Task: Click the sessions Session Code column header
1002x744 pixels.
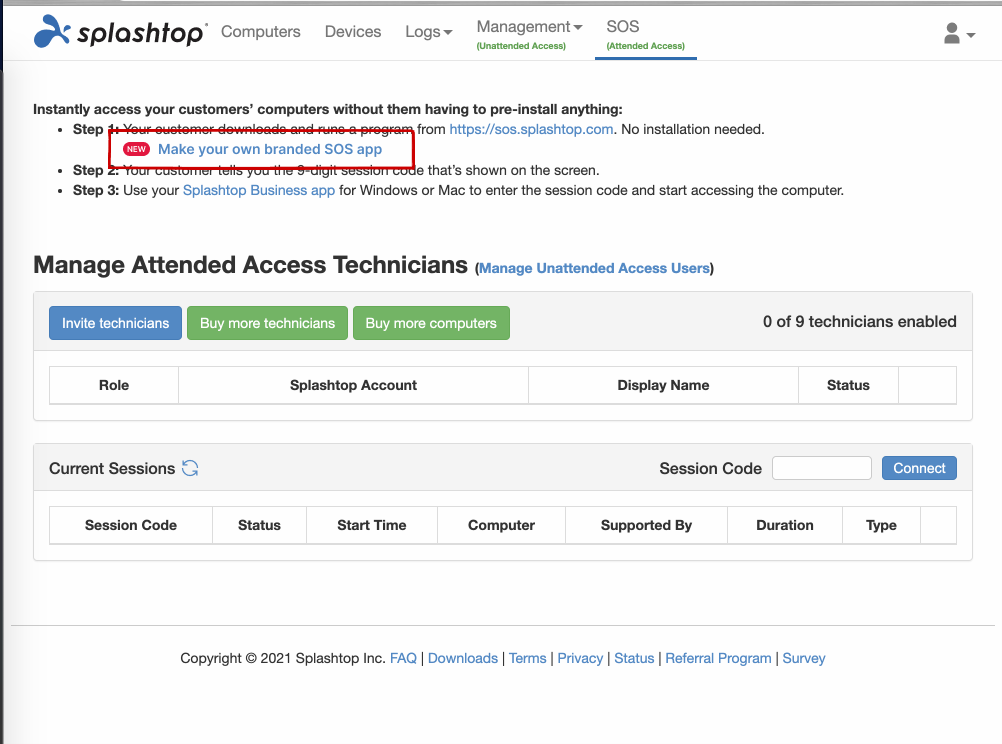Action: (131, 525)
